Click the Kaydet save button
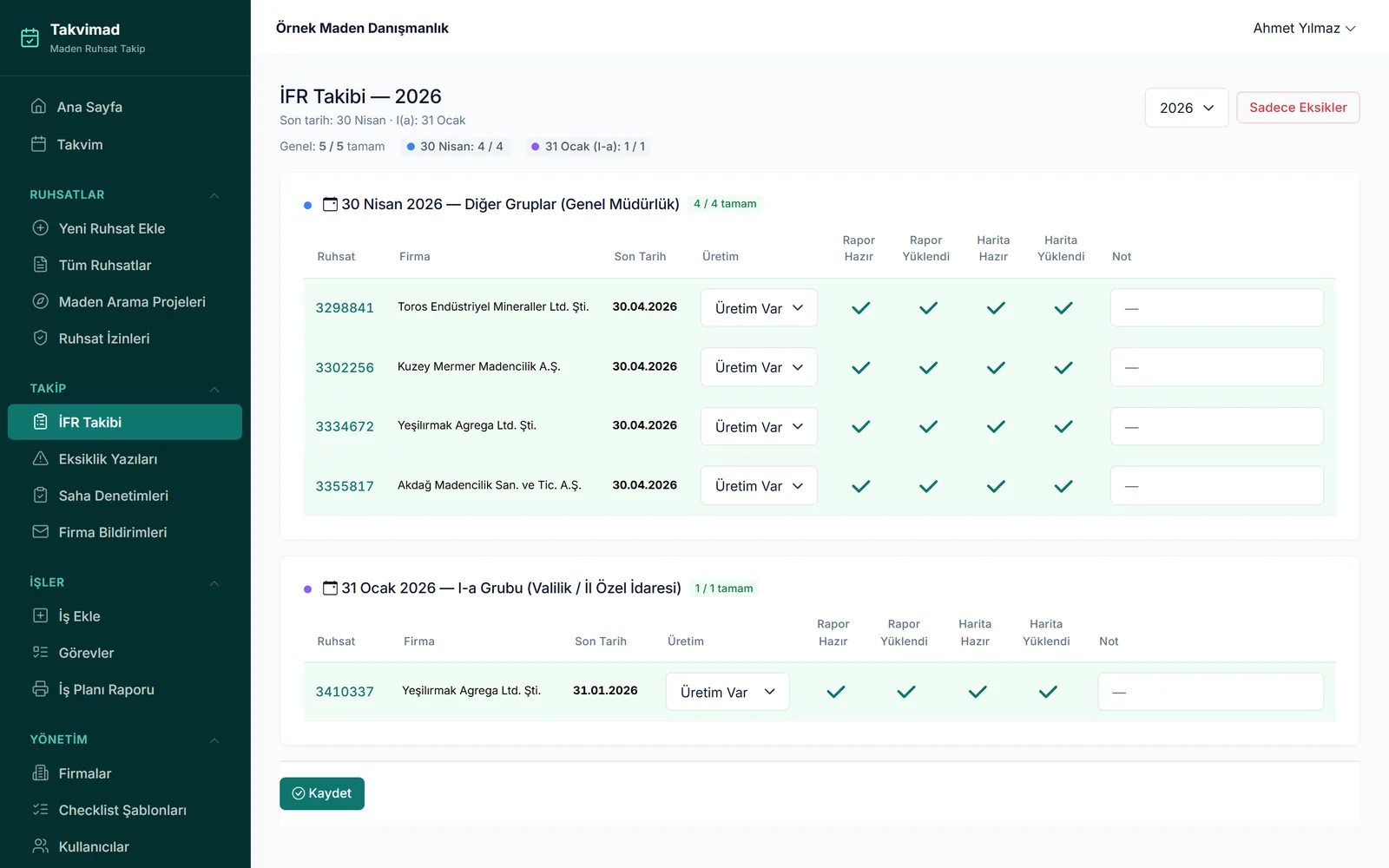 [x=322, y=793]
